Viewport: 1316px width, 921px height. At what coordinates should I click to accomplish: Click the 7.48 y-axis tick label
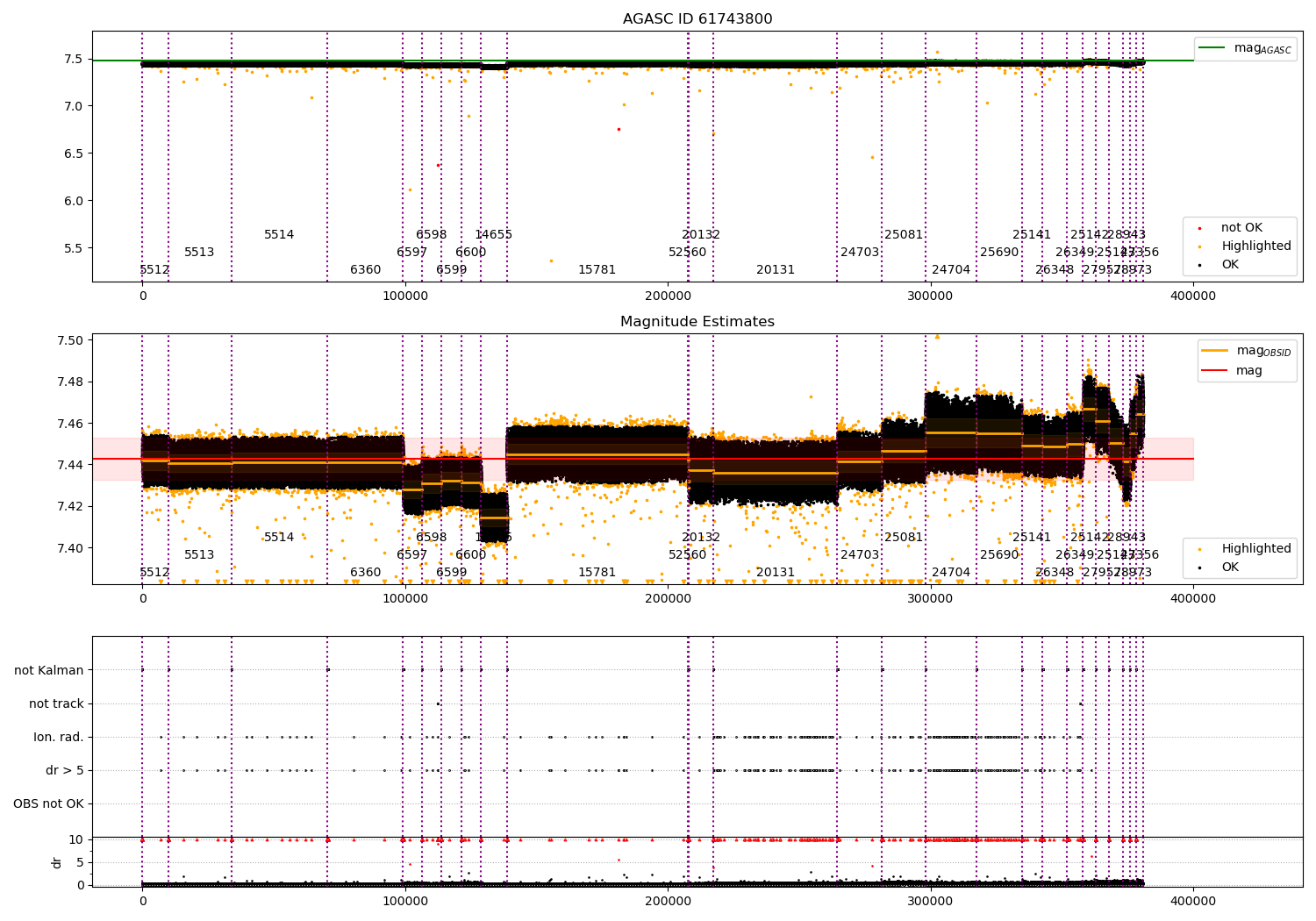(70, 382)
